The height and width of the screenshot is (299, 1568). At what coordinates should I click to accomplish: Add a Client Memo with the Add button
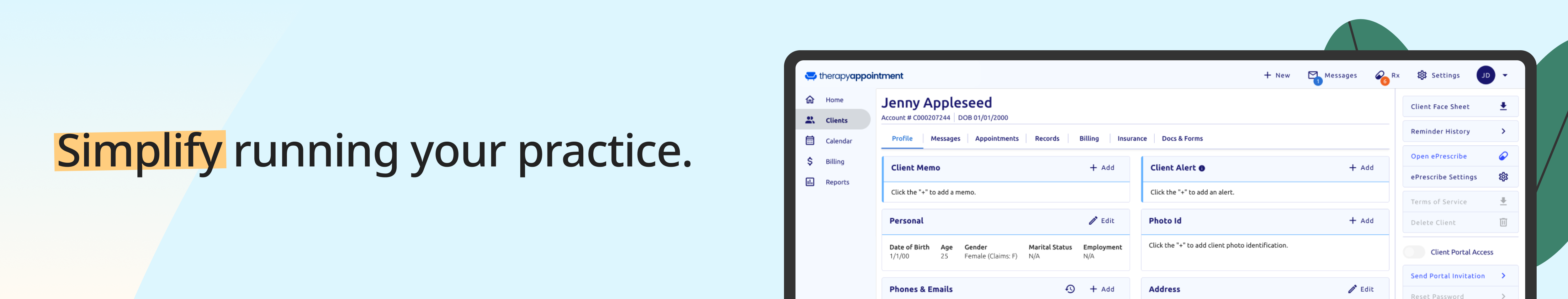pyautogui.click(x=1102, y=167)
